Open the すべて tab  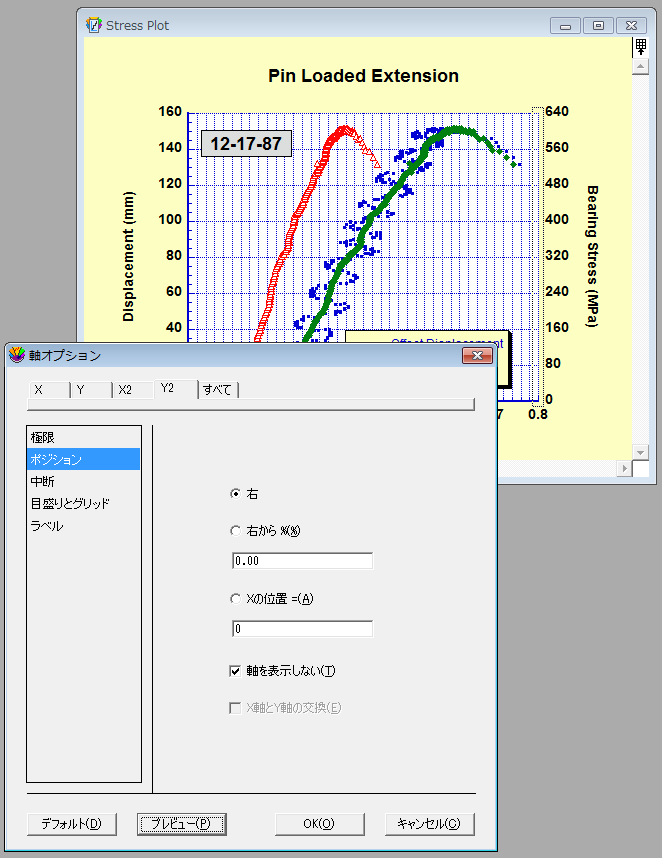coord(218,390)
